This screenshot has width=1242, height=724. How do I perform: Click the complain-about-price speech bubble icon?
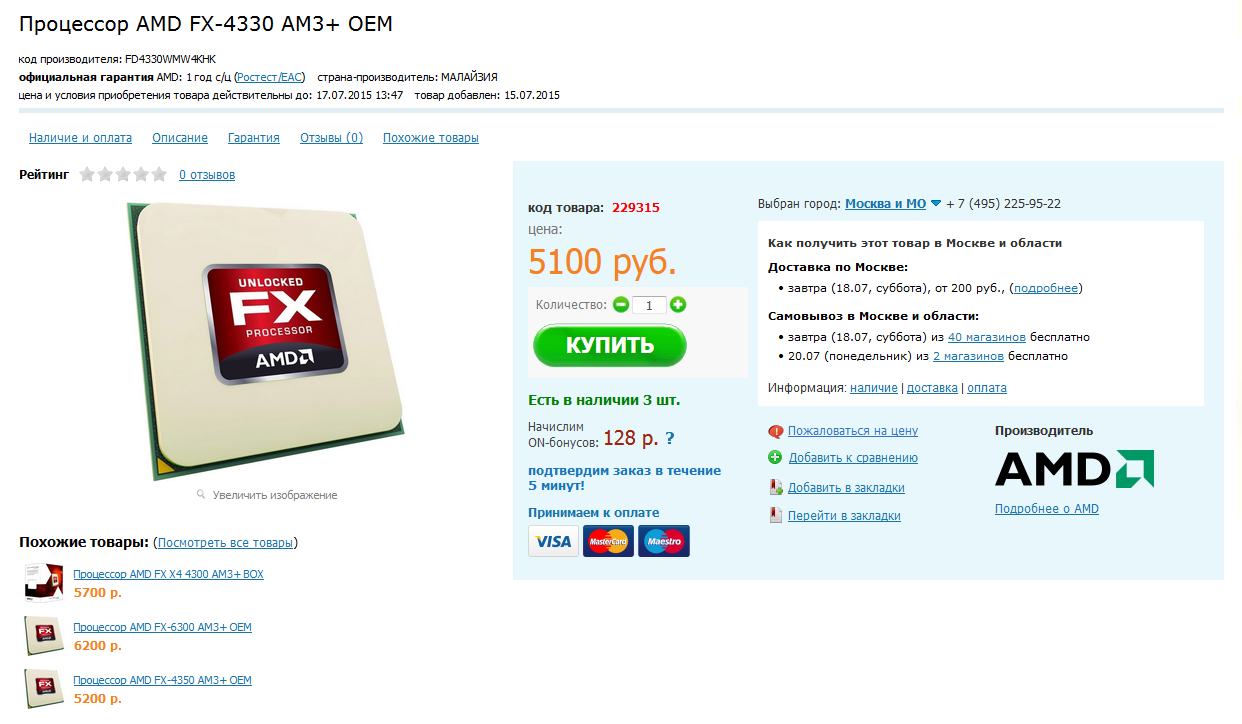point(775,432)
